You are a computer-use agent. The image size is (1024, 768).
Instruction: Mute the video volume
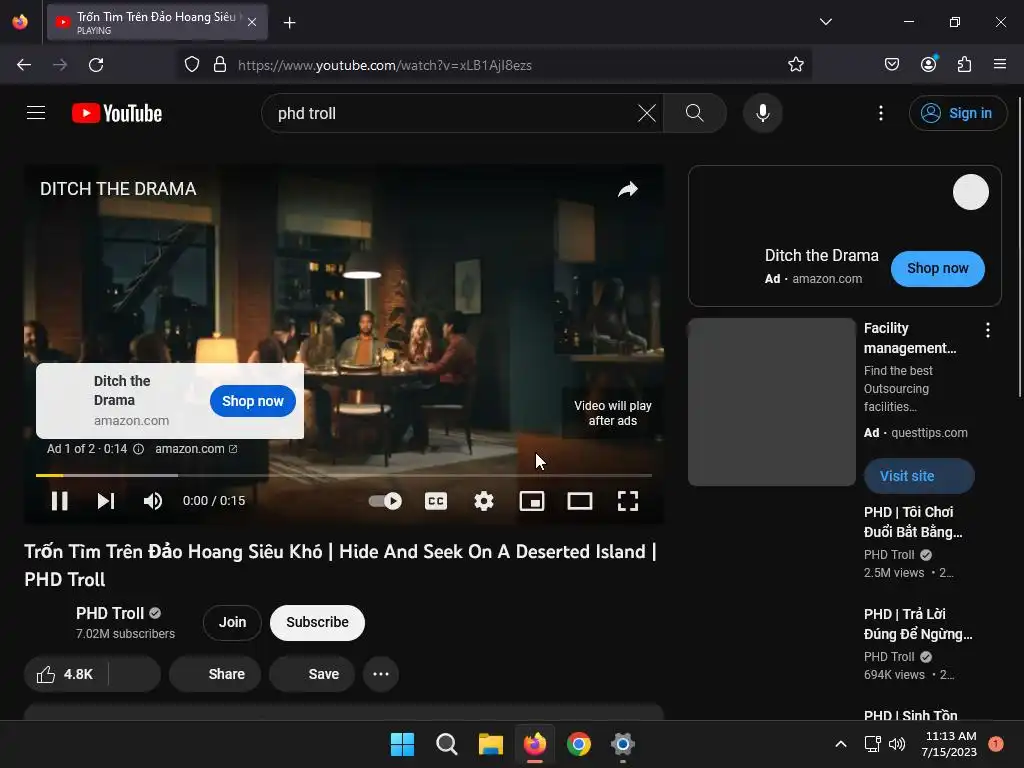coord(152,501)
